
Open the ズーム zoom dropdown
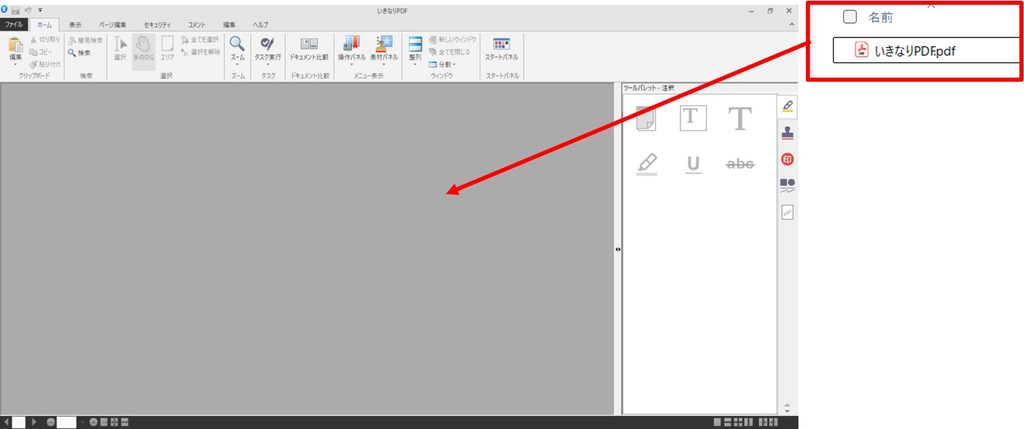[238, 51]
